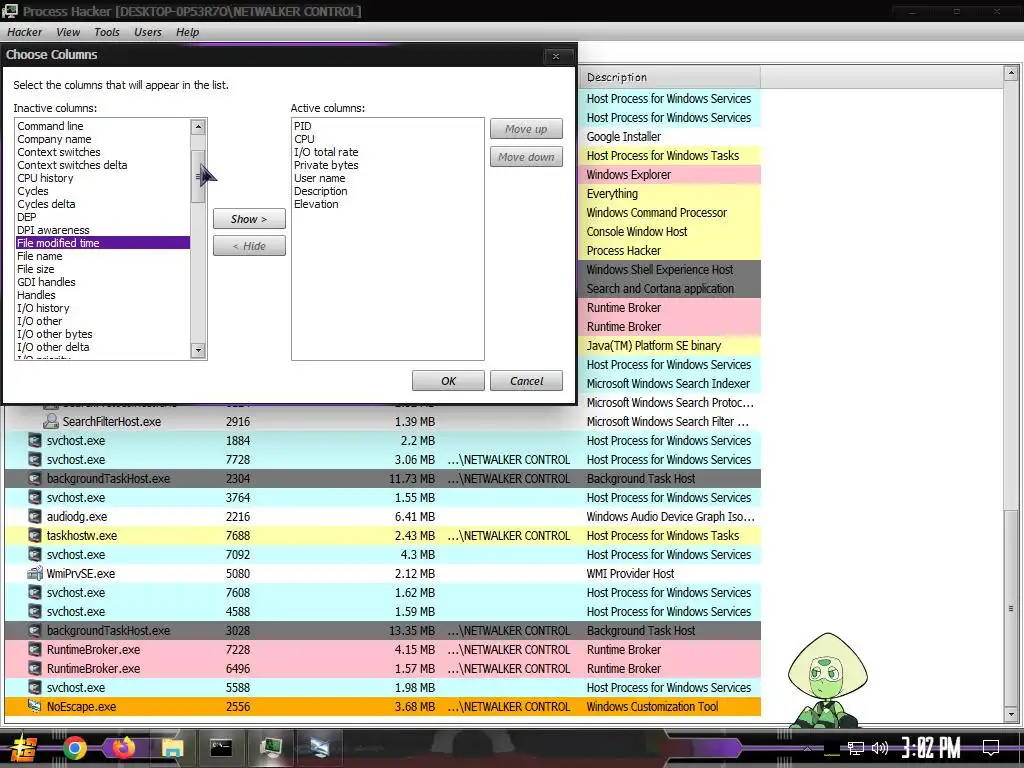The height and width of the screenshot is (768, 1024).
Task: Click the < Hide button
Action: [249, 246]
